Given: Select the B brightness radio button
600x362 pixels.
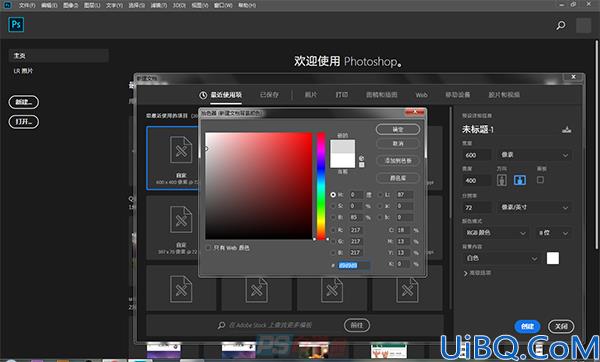Looking at the screenshot, I should 333,217.
